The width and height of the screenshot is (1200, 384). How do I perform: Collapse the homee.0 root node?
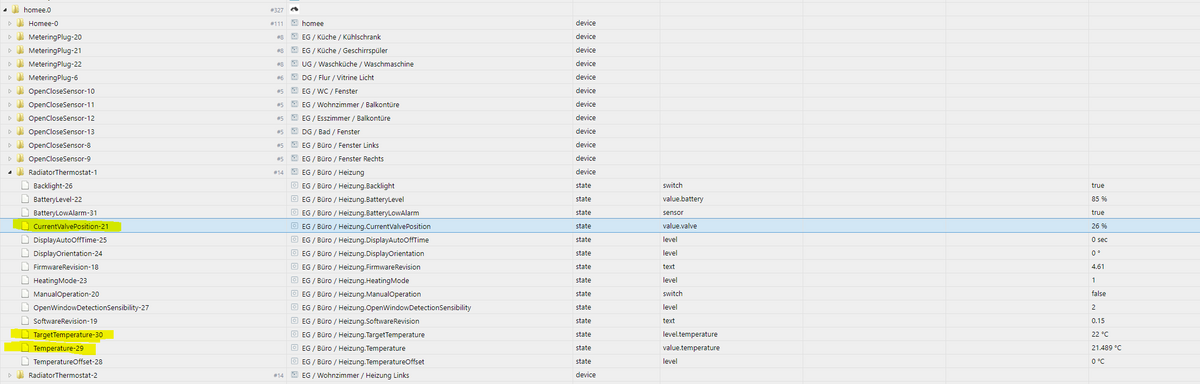tap(4, 9)
